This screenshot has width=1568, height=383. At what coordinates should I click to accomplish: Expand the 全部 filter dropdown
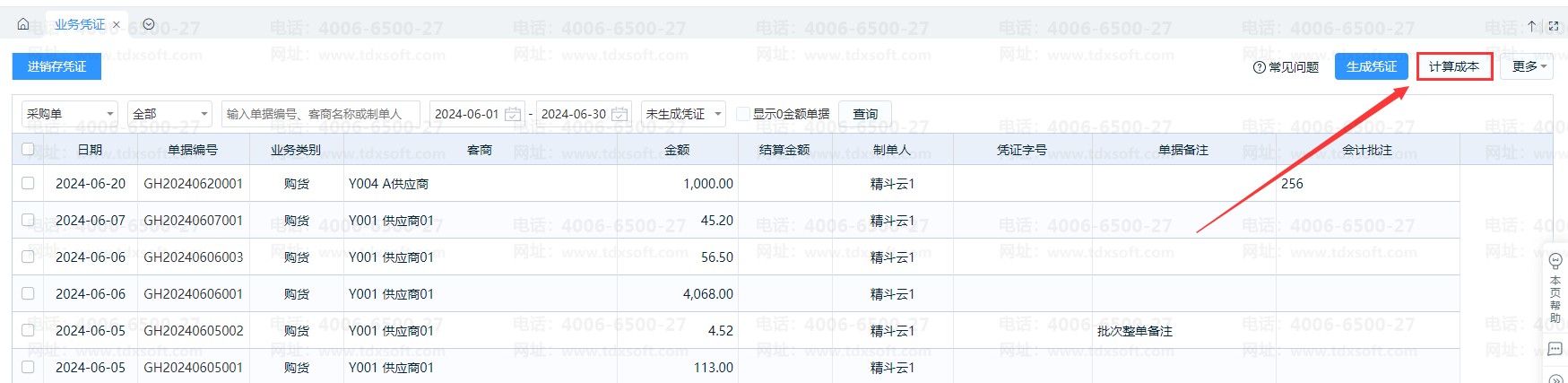click(170, 114)
